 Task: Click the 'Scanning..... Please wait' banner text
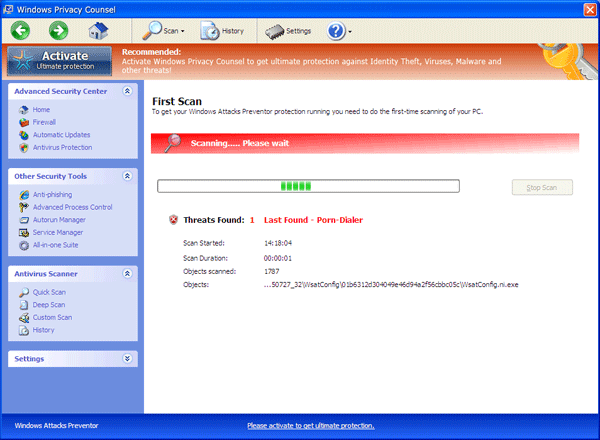click(x=240, y=143)
